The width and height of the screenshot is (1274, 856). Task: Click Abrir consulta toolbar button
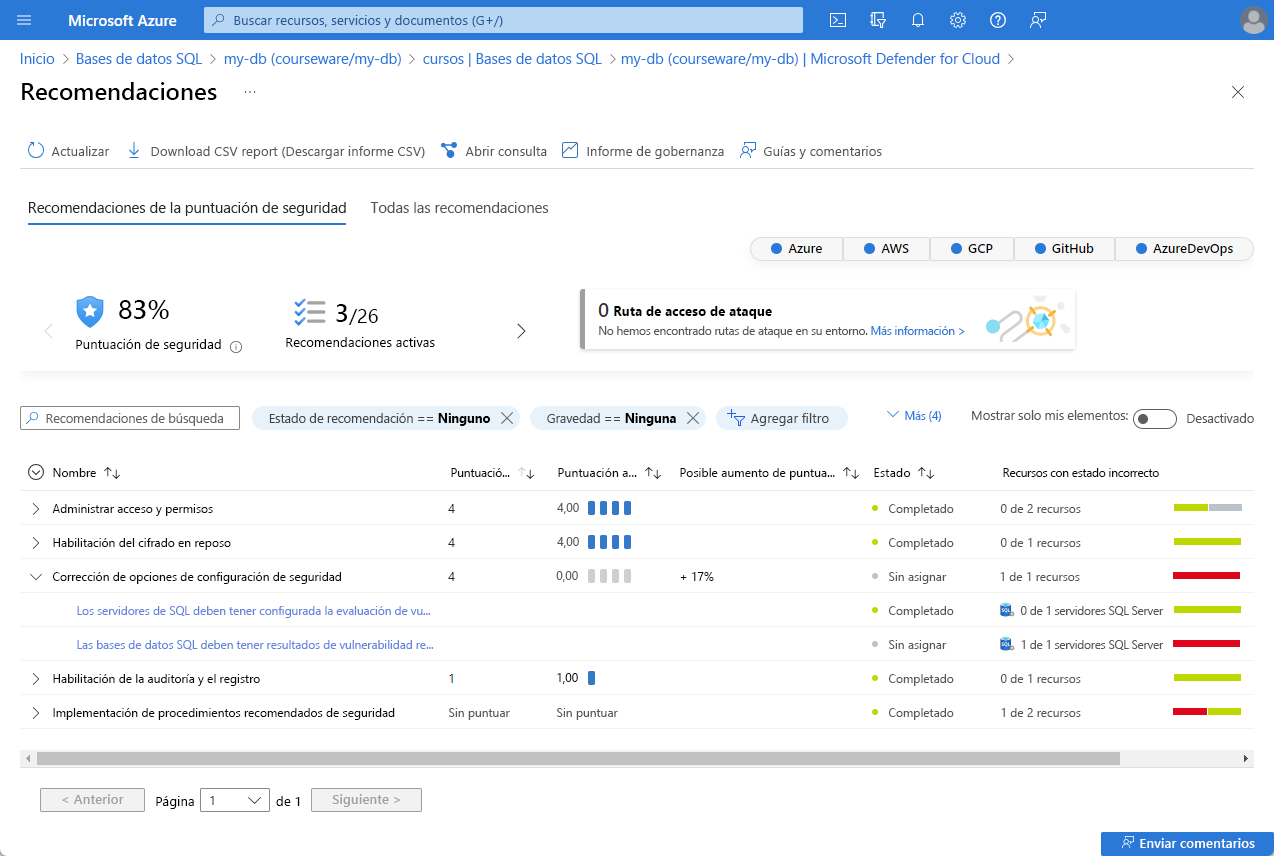(494, 151)
